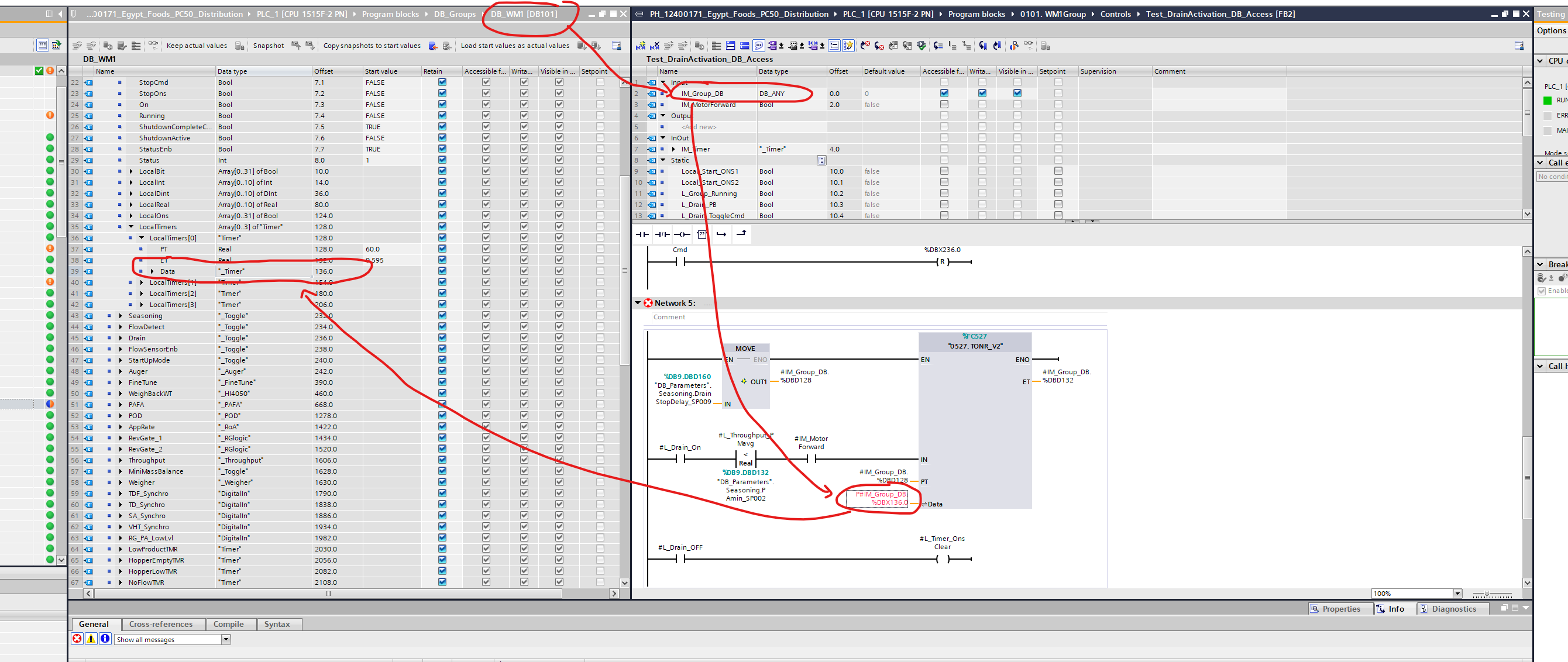The height and width of the screenshot is (662, 1568).
Task: Click the delete network icon
Action: coord(655,46)
